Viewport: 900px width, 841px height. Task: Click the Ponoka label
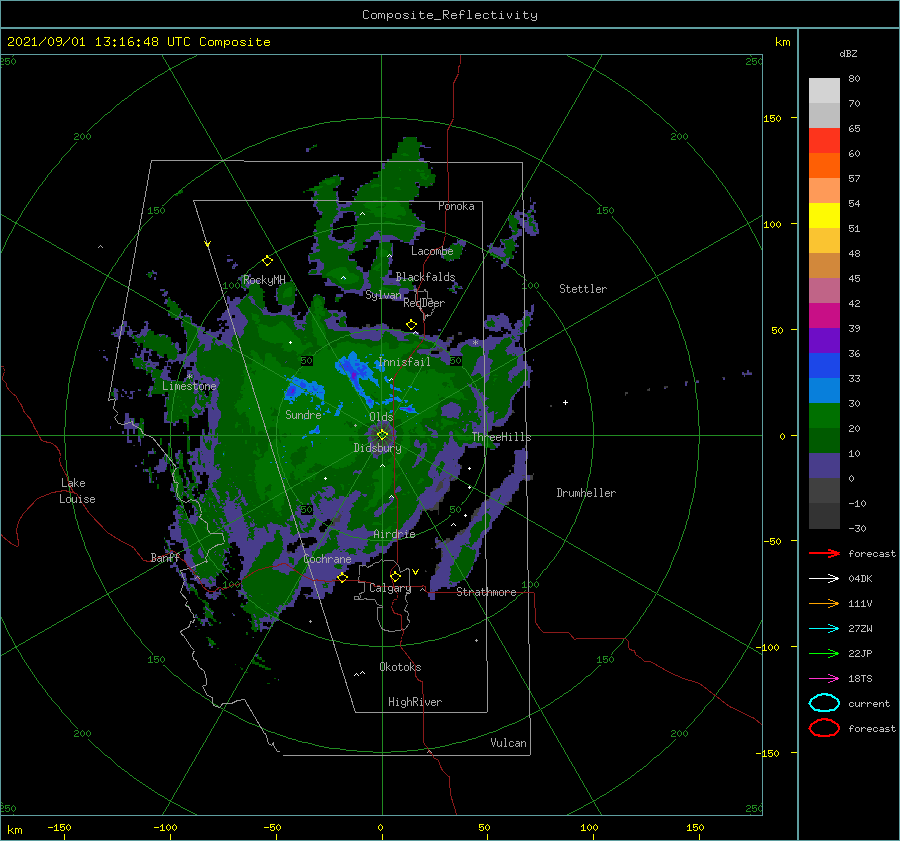tap(456, 206)
